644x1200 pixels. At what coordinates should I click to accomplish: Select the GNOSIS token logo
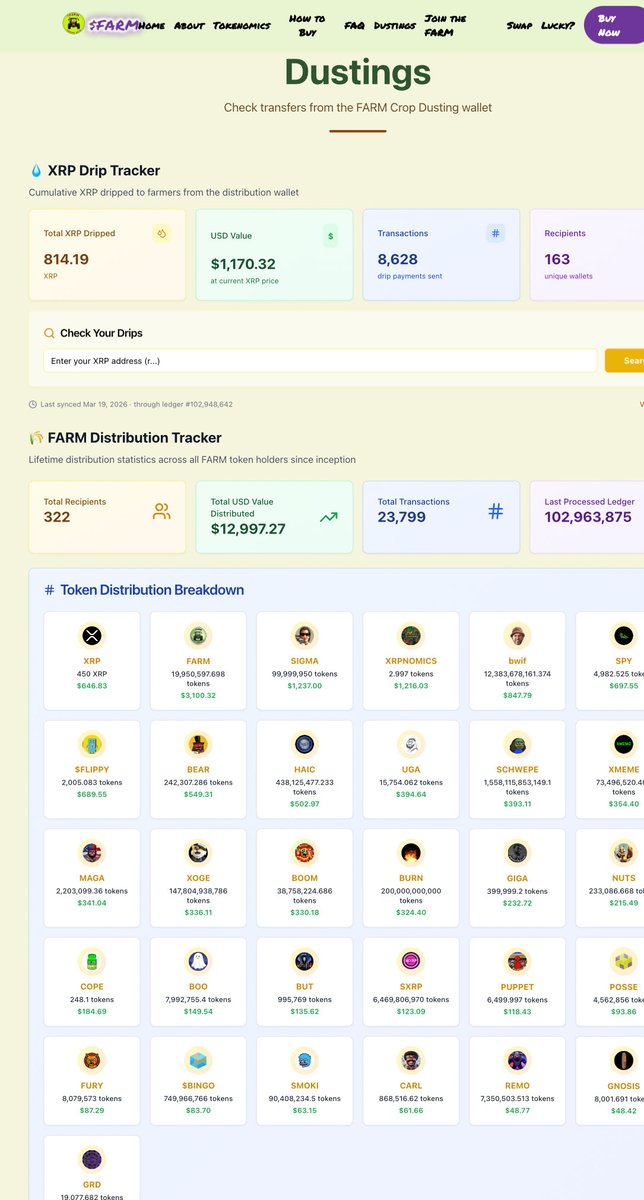point(623,1060)
